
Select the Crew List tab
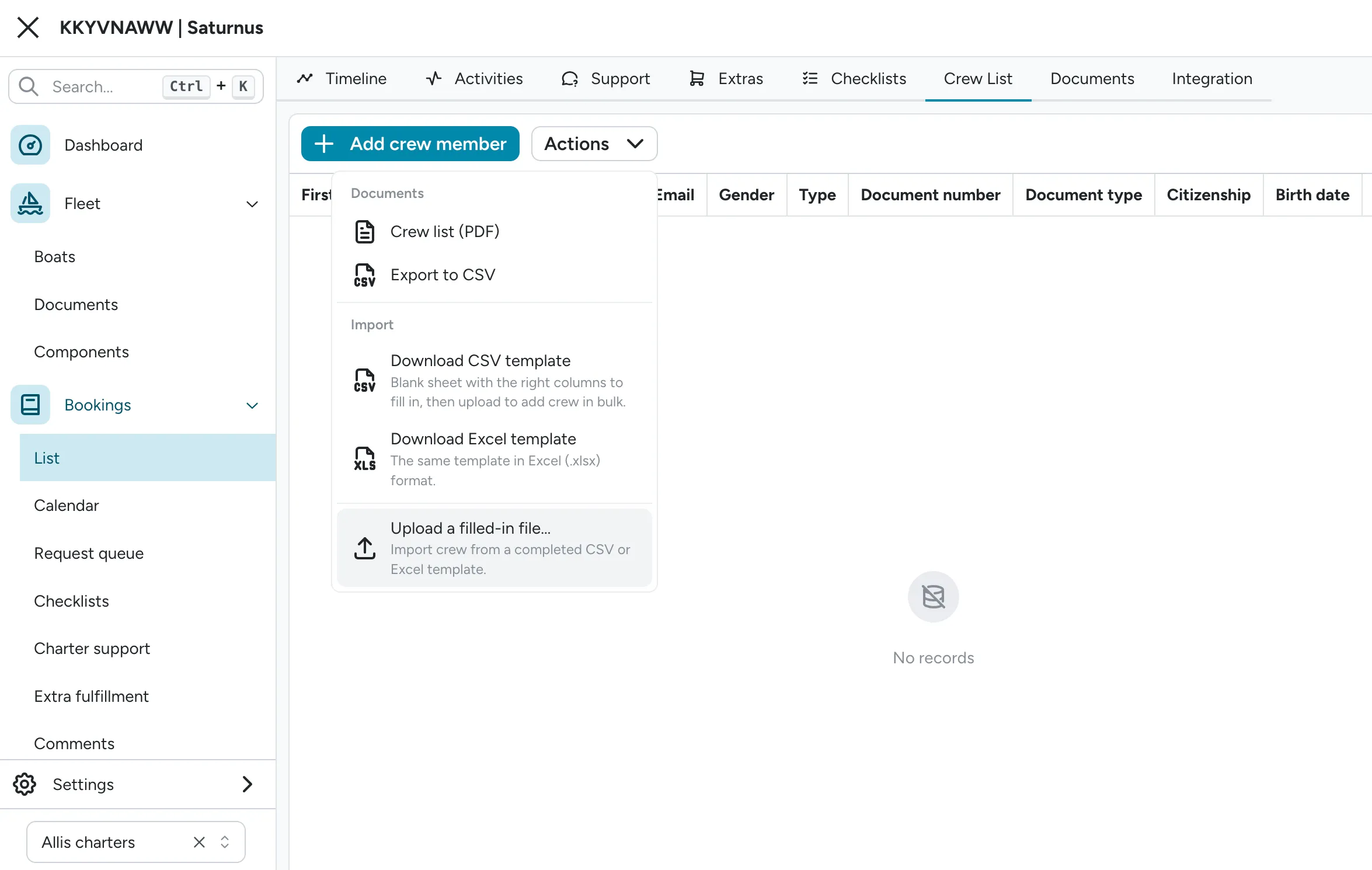(x=978, y=79)
